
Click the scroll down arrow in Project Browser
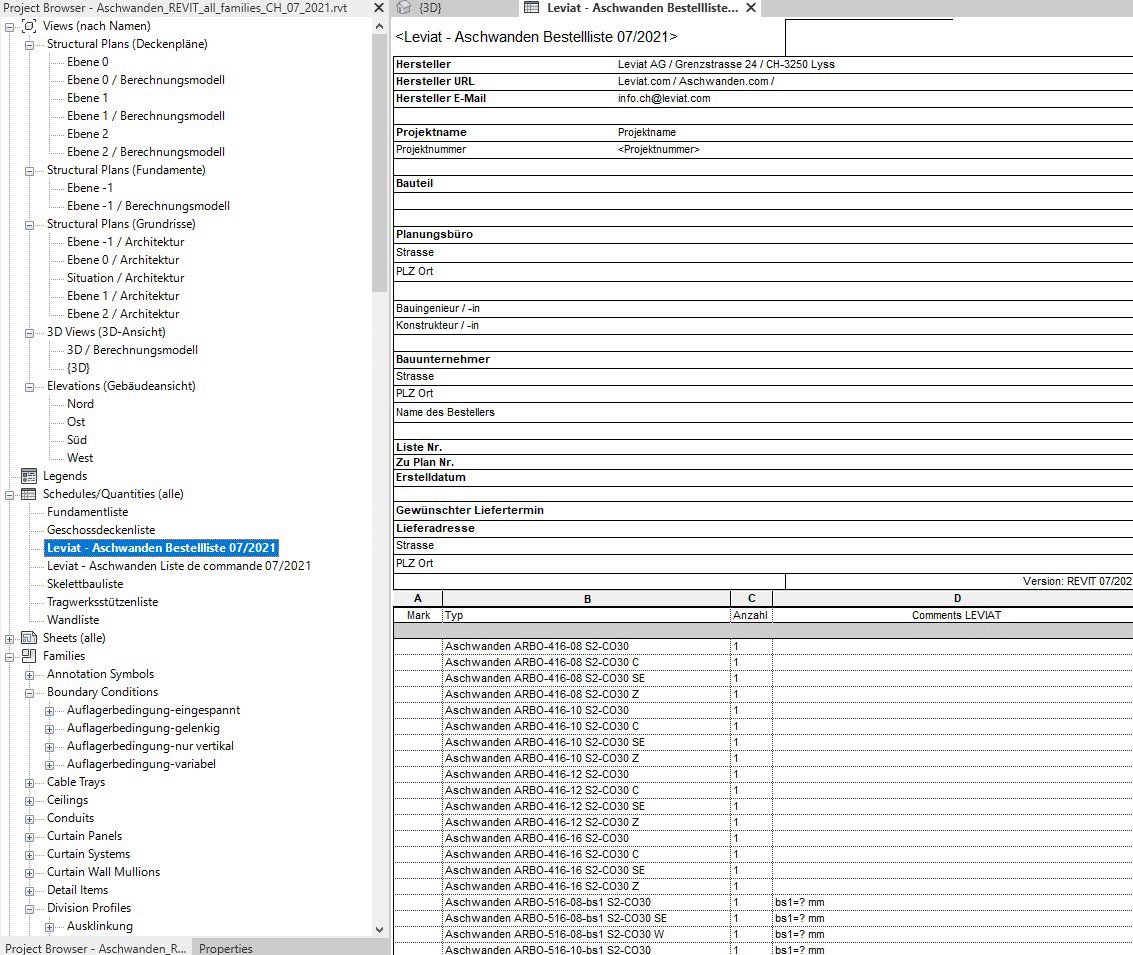pos(379,930)
